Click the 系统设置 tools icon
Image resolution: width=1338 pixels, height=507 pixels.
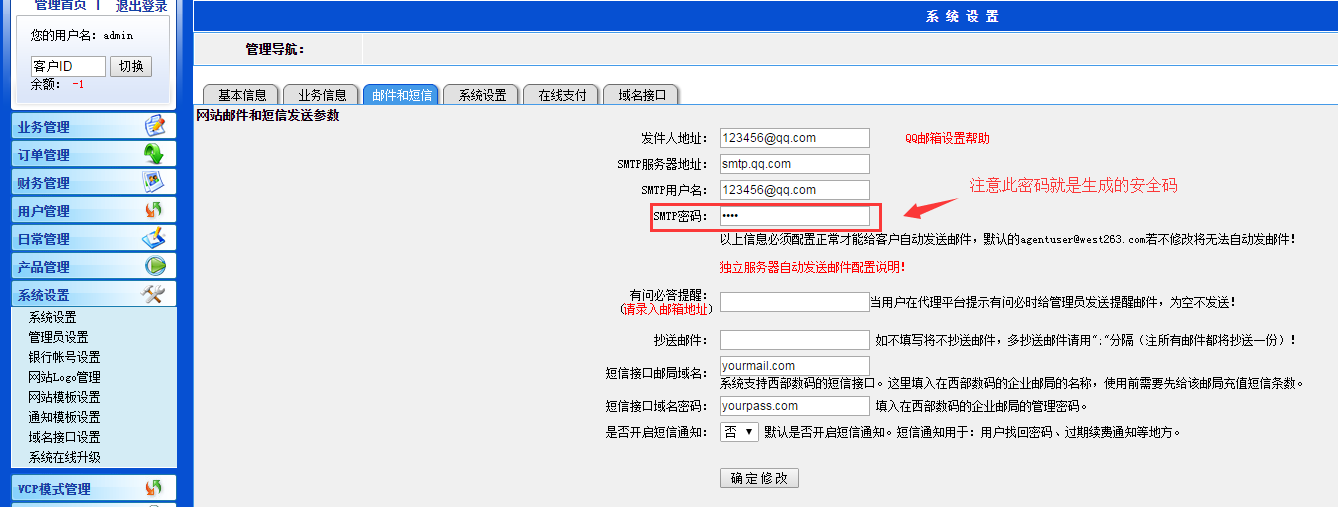[154, 294]
